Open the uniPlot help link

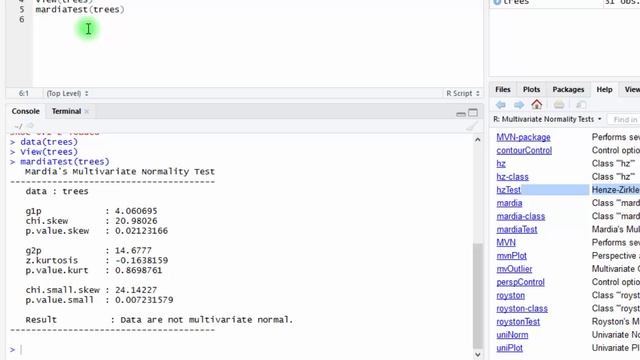point(509,348)
